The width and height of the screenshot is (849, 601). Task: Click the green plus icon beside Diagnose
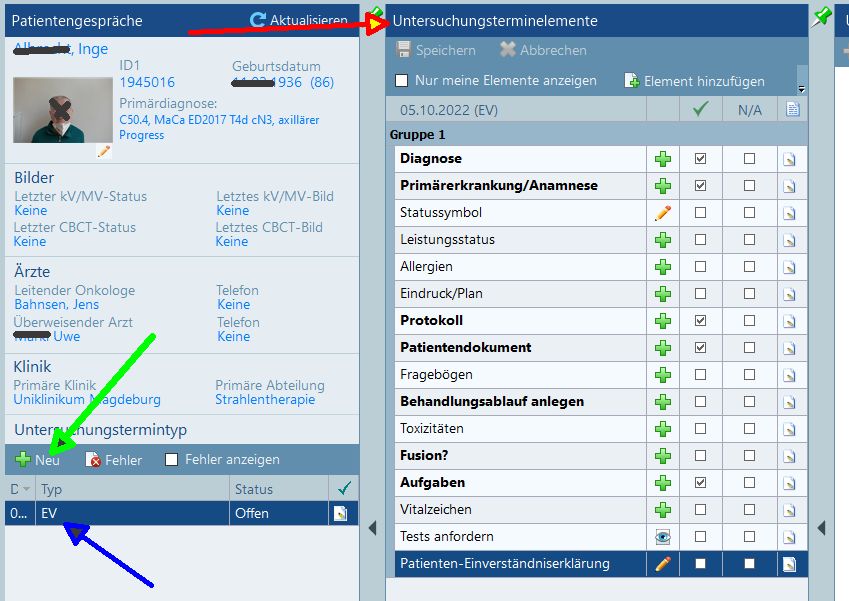click(x=662, y=159)
